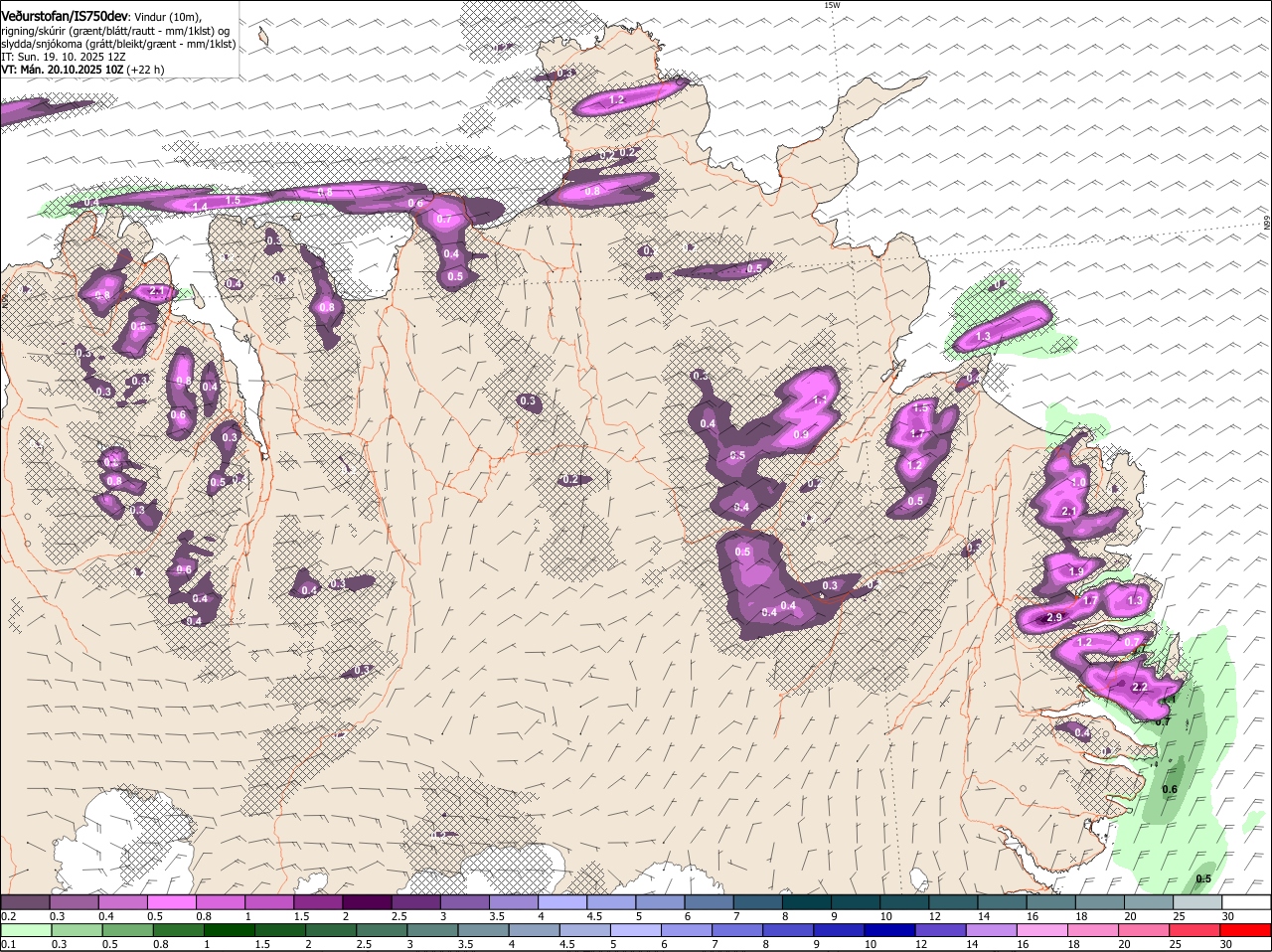Click the 2.9 snowfall value on the map
The width and height of the screenshot is (1272, 952).
click(1055, 618)
